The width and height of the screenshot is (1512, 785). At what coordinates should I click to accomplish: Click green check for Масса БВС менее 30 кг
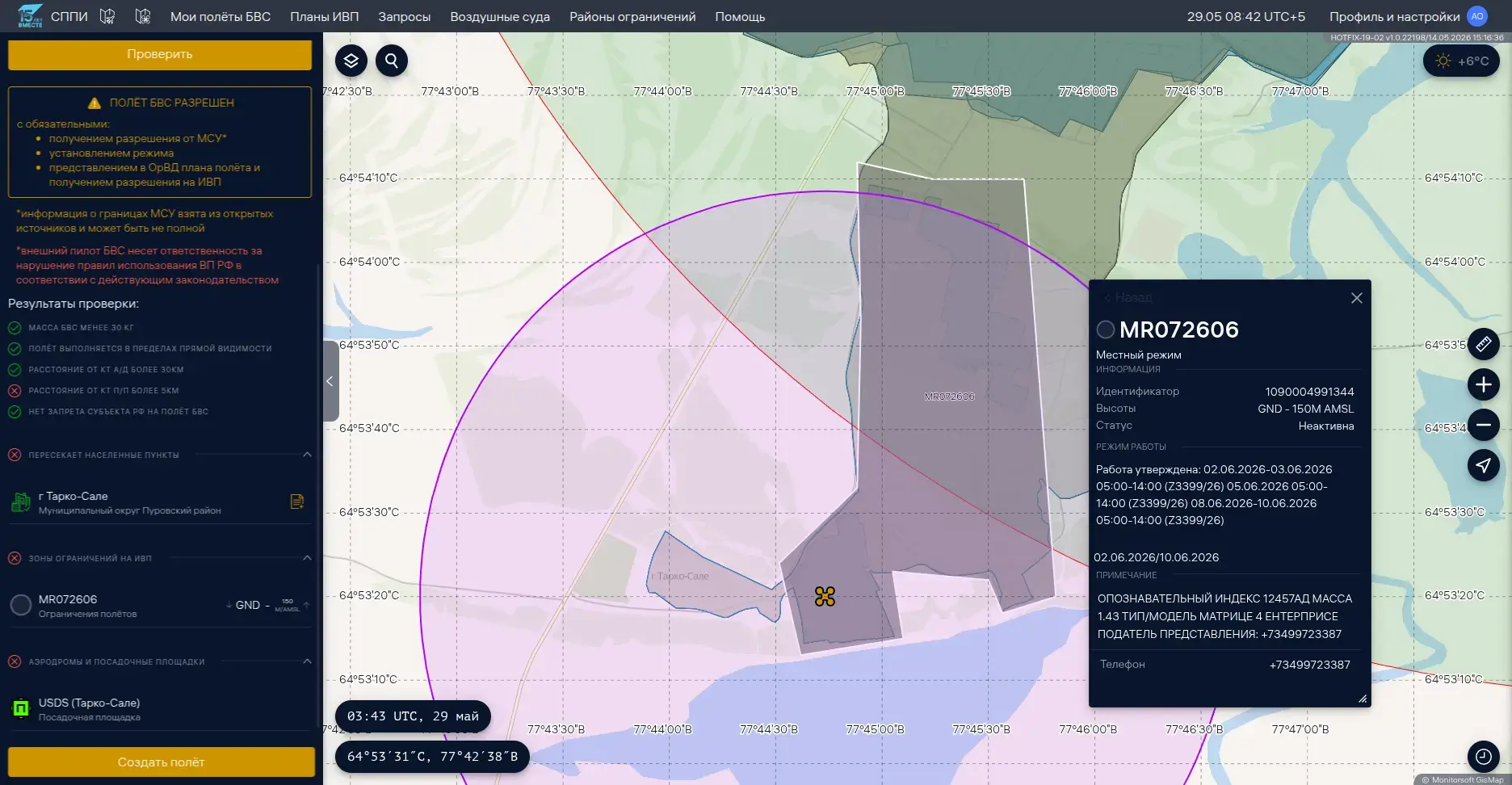click(15, 328)
